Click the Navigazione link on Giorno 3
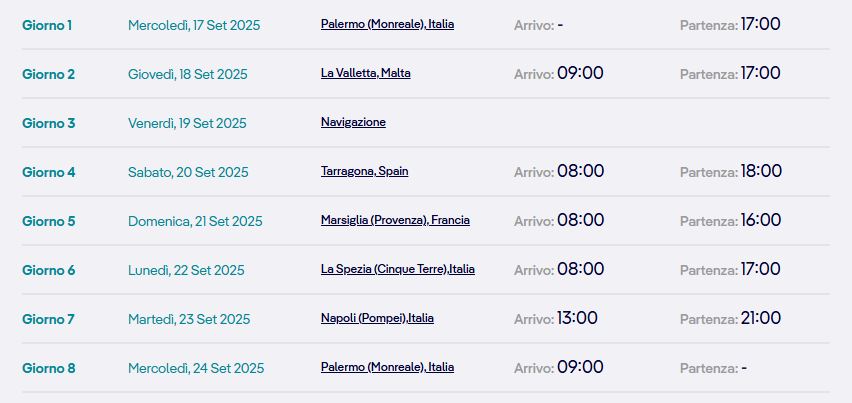Viewport: 852px width, 403px height. click(x=353, y=122)
